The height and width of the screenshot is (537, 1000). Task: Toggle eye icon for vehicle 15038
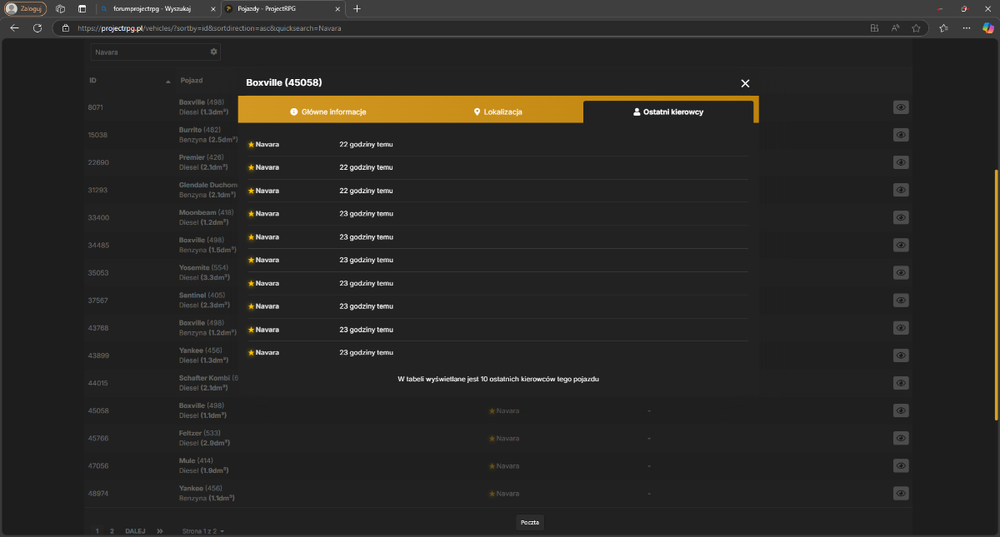pos(901,135)
